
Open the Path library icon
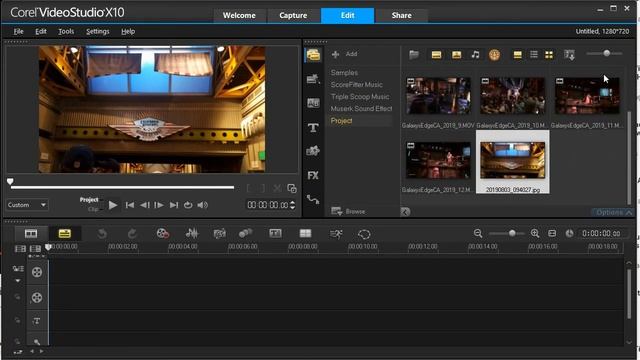coord(313,200)
